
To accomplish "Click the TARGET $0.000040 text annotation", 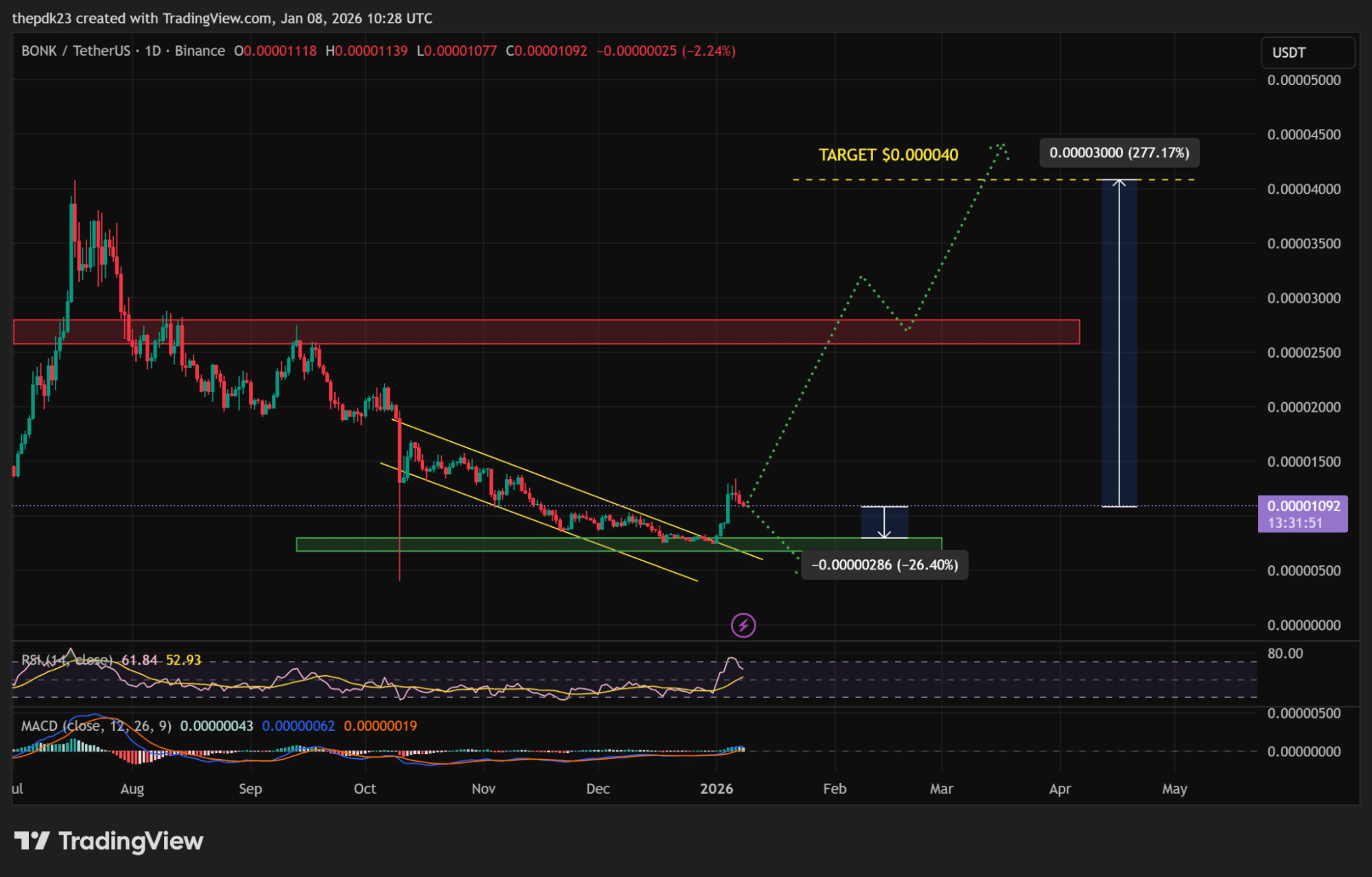I will (x=888, y=155).
